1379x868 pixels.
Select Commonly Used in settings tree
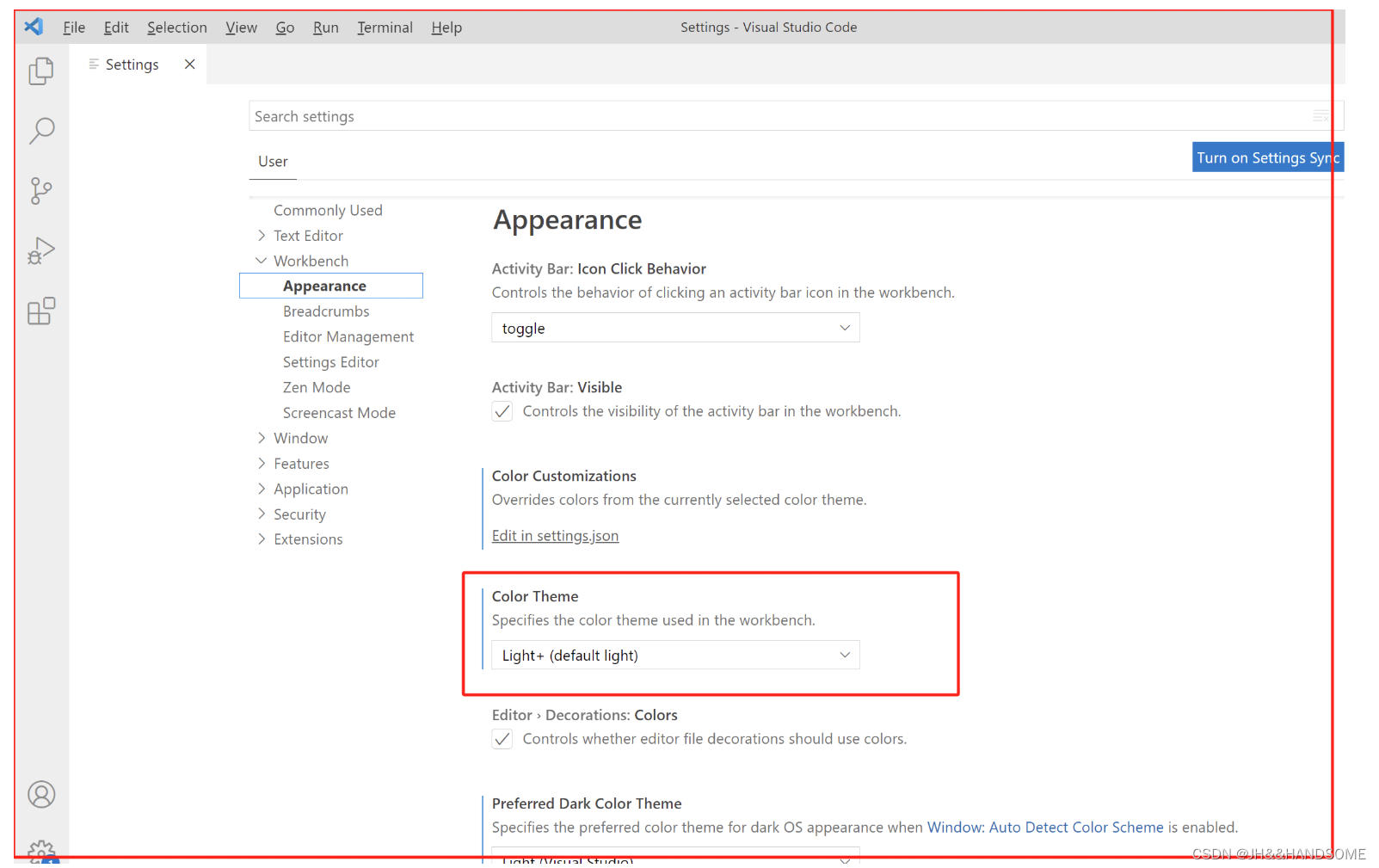click(x=328, y=211)
